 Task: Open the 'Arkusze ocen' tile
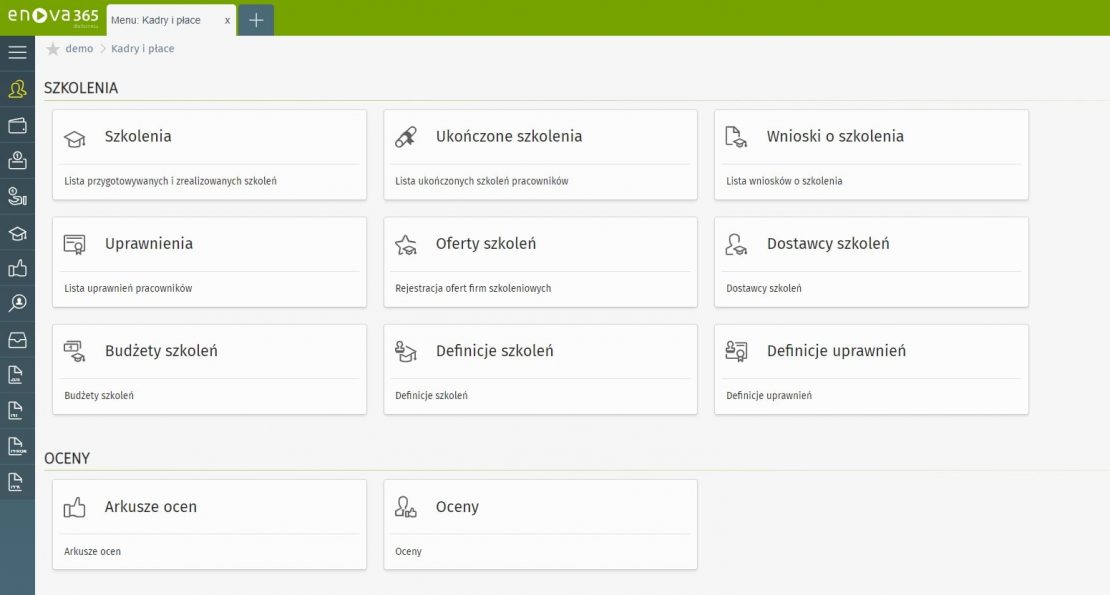209,524
